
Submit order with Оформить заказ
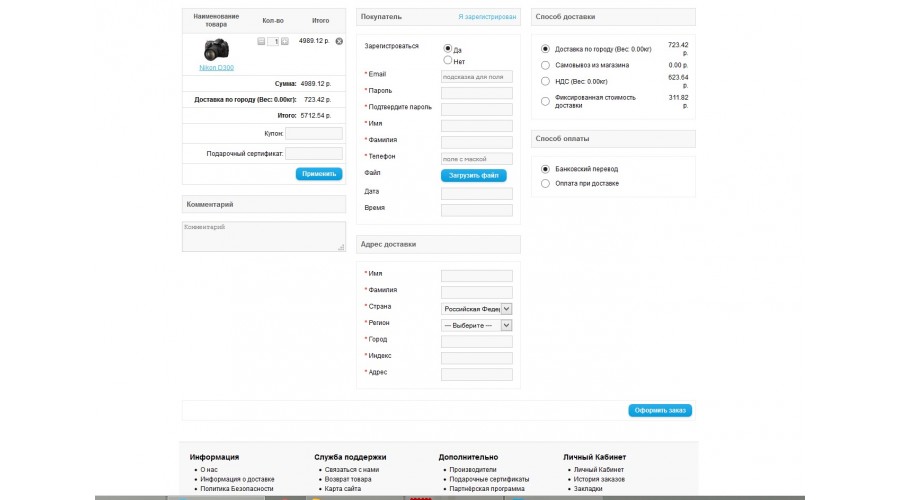point(660,410)
